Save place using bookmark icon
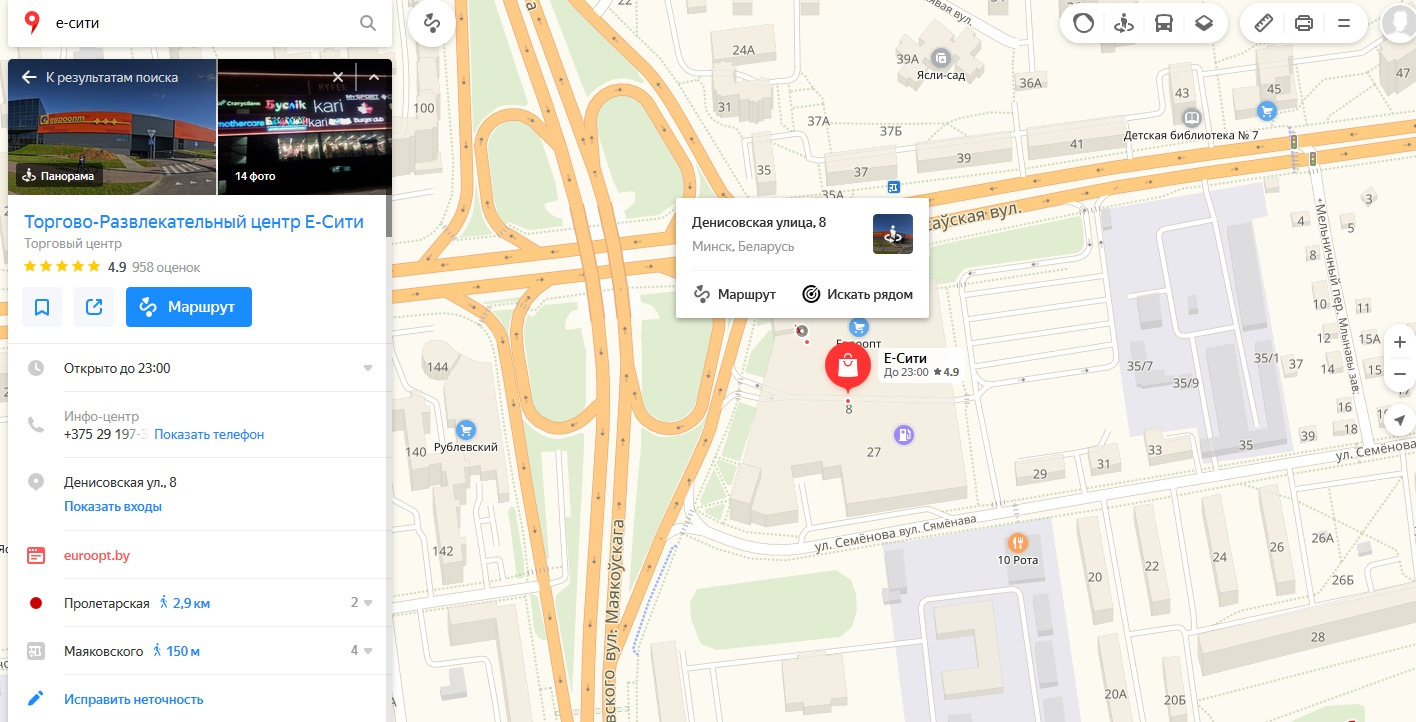The height and width of the screenshot is (722, 1416). [x=42, y=307]
